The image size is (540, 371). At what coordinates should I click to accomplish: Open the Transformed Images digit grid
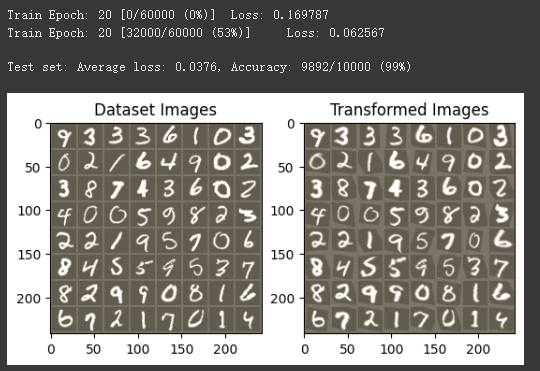pos(410,228)
